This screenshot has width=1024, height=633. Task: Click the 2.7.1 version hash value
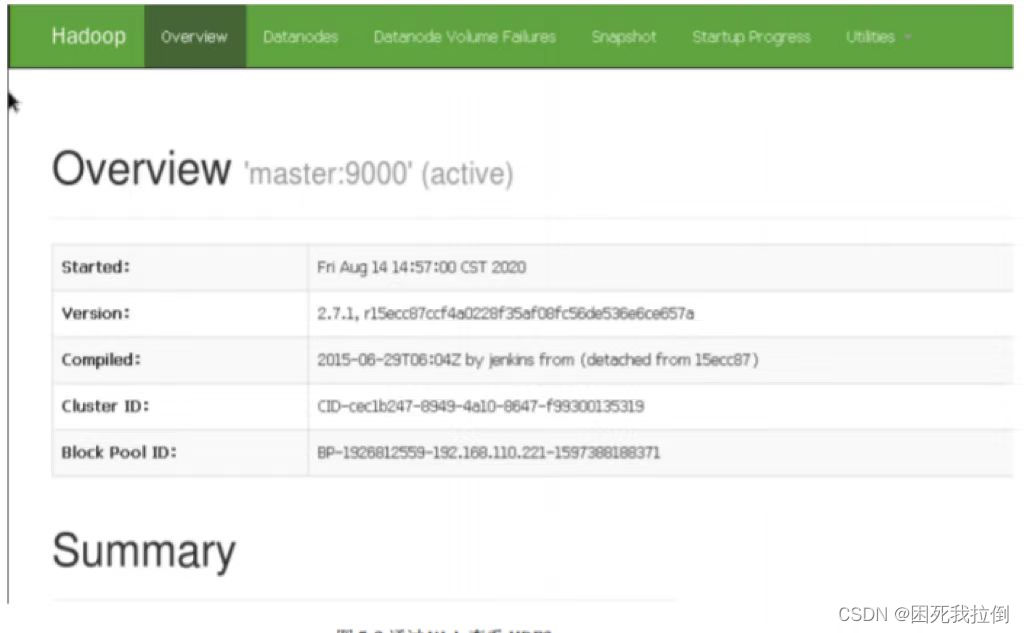505,314
